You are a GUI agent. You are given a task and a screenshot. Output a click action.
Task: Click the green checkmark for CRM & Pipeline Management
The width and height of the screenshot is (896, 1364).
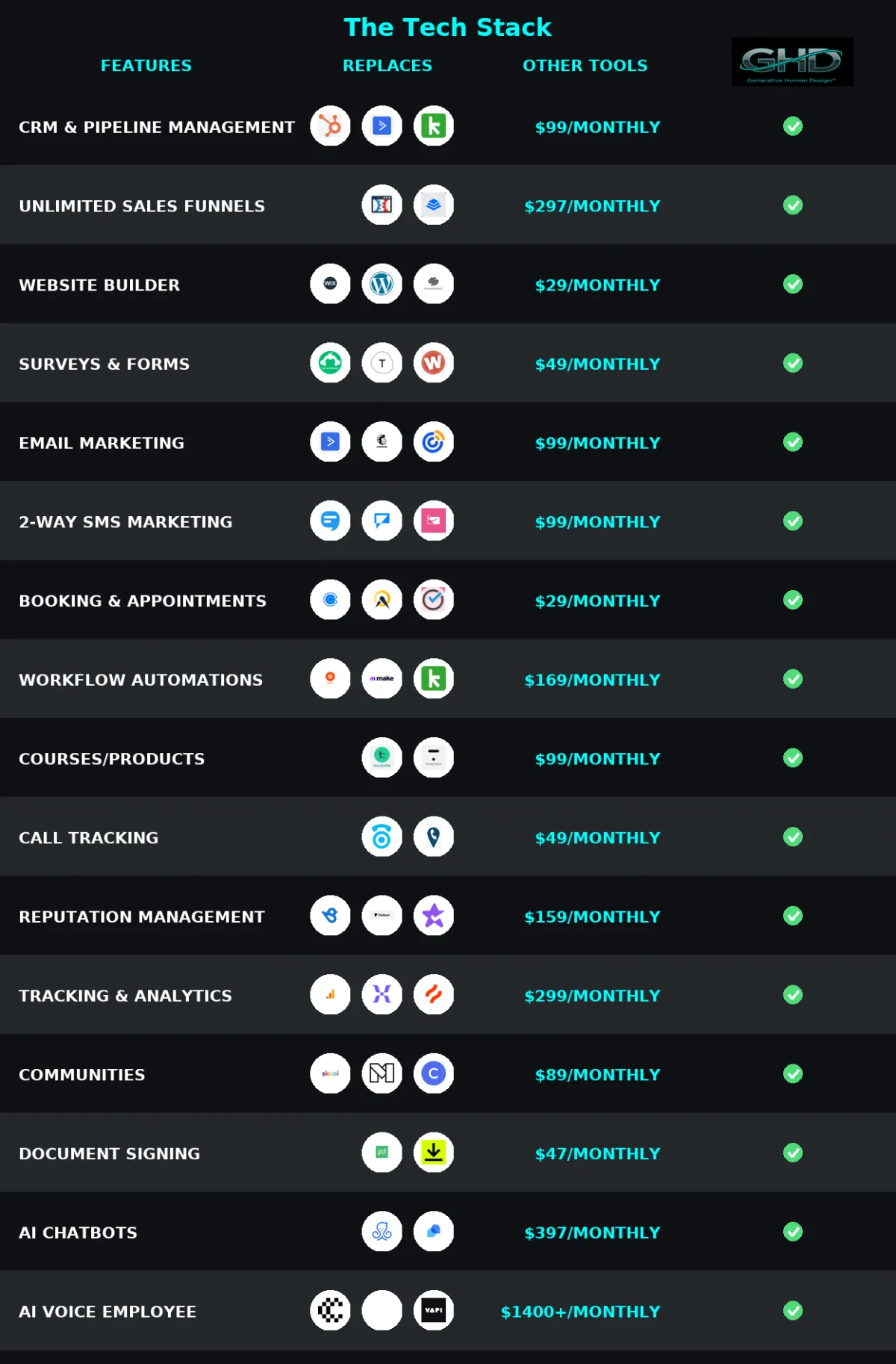[793, 126]
